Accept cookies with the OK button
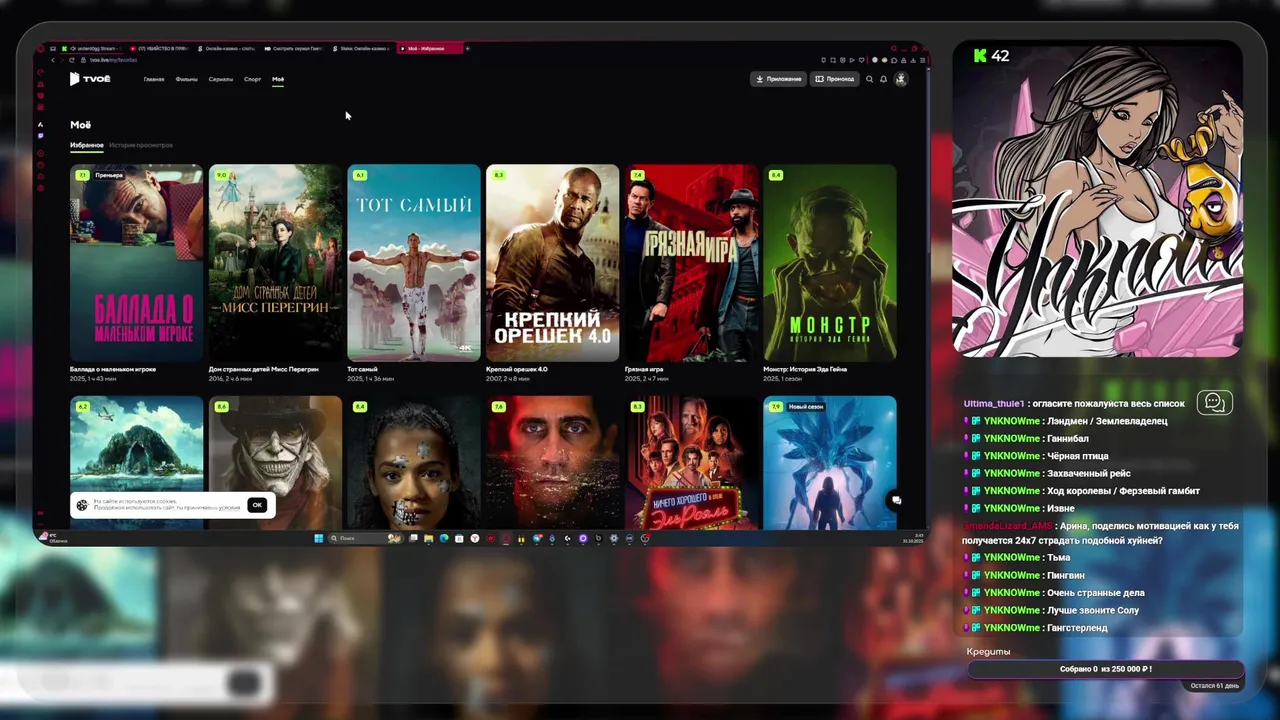Screen dimensions: 1280x720 pyautogui.click(x=257, y=505)
